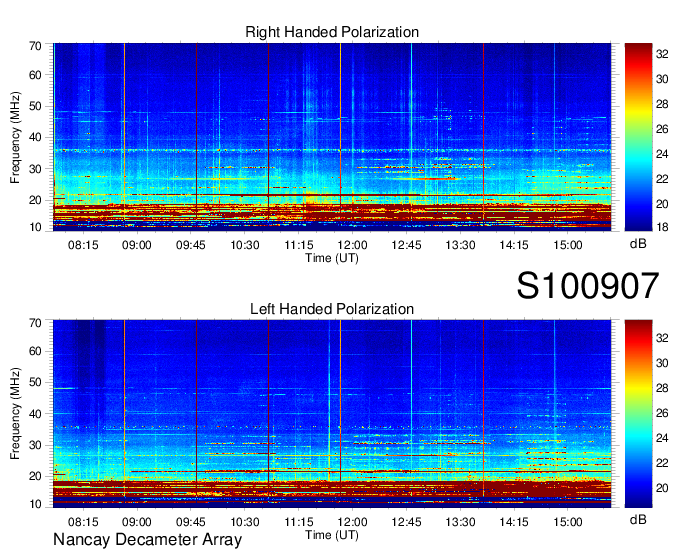The height and width of the screenshot is (552, 680).
Task: Click "08:15" tick on the right-handed time axis
Action: pos(83,245)
